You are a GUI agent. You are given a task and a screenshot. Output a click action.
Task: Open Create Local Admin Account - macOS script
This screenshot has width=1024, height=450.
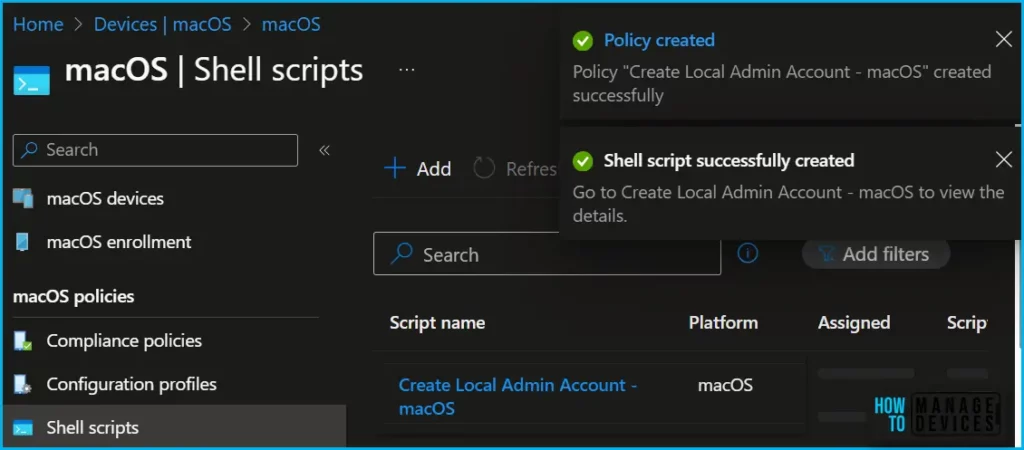518,397
